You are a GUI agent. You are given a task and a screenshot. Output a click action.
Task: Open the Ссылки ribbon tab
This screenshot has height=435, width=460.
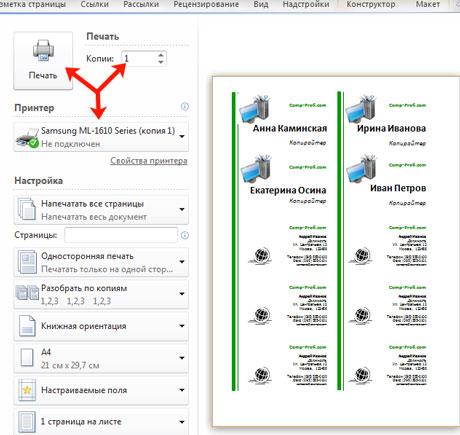tap(95, 4)
